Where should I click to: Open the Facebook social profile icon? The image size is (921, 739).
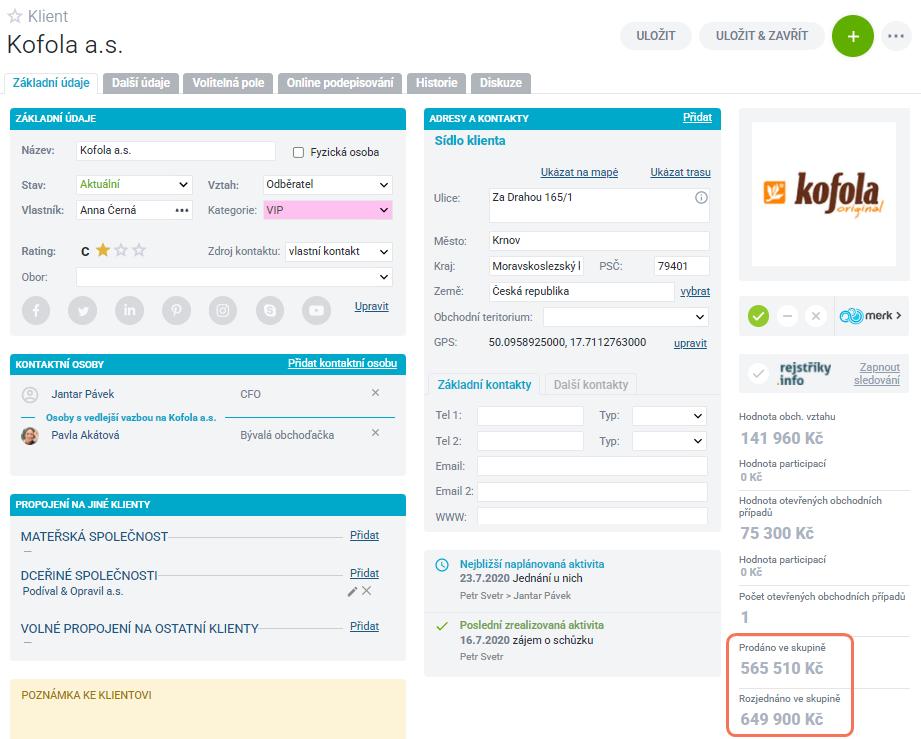point(36,310)
